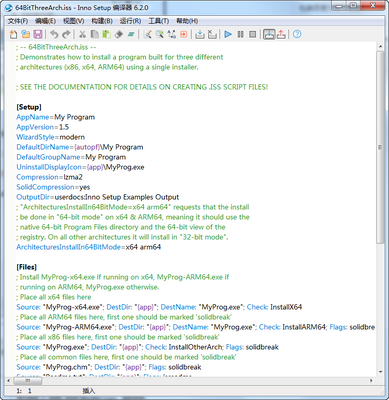Click the 插入 insert mode status indicator

89,391
